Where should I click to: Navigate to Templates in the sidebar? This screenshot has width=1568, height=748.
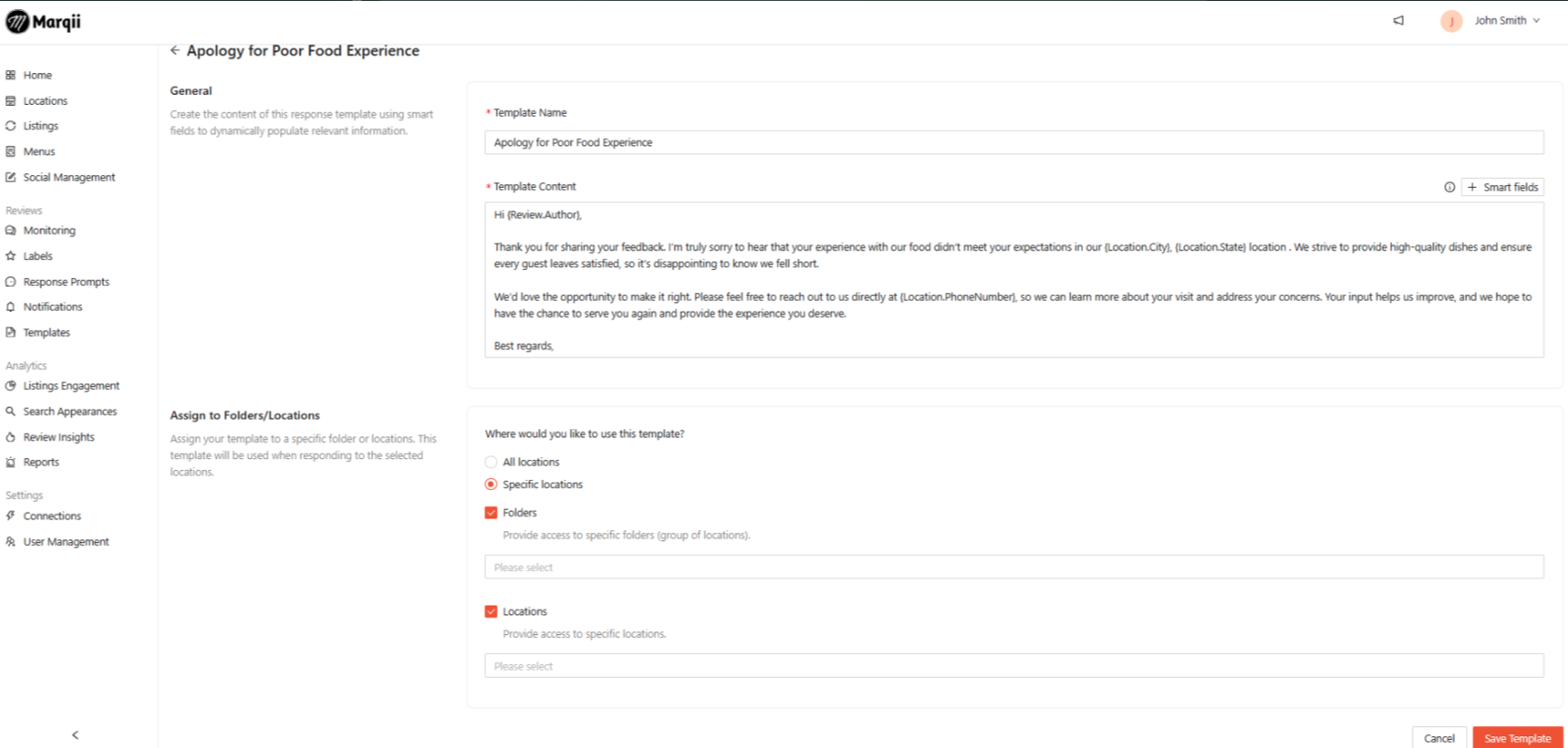(x=46, y=333)
